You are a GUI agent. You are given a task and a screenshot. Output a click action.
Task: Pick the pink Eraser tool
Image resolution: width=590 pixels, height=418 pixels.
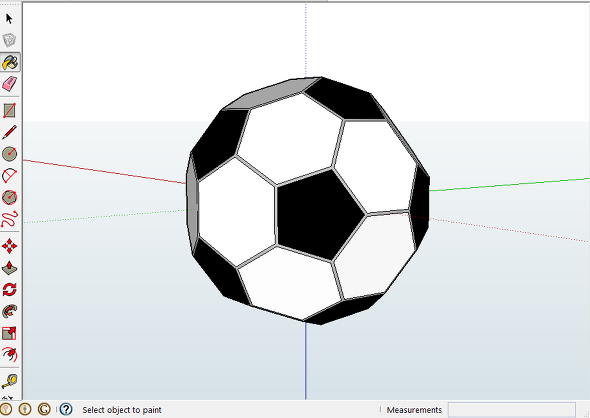click(9, 84)
